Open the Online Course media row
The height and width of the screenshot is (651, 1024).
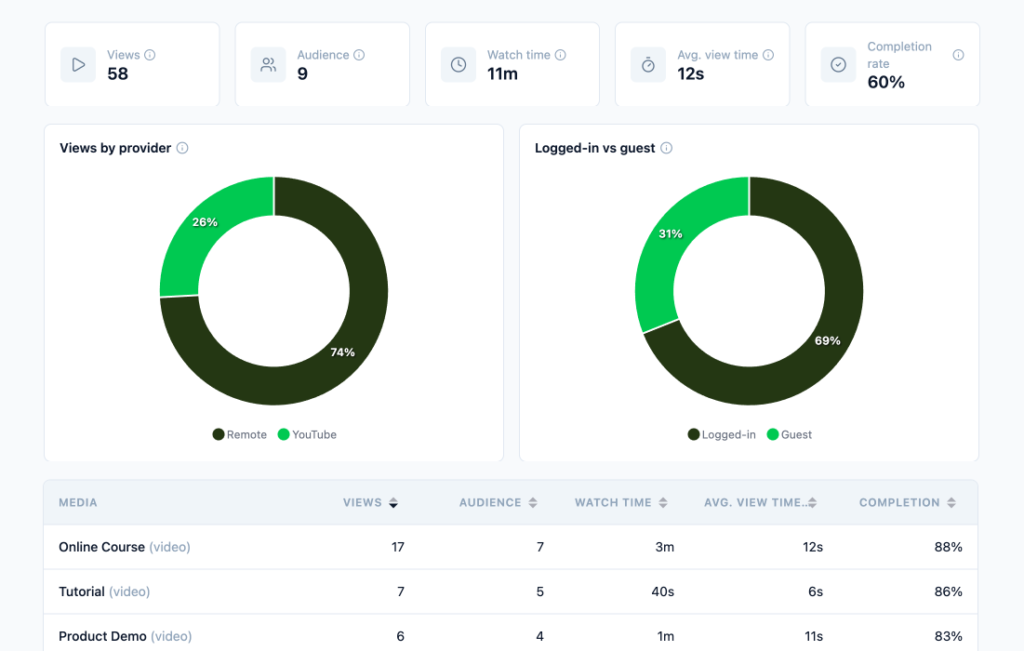click(x=511, y=547)
